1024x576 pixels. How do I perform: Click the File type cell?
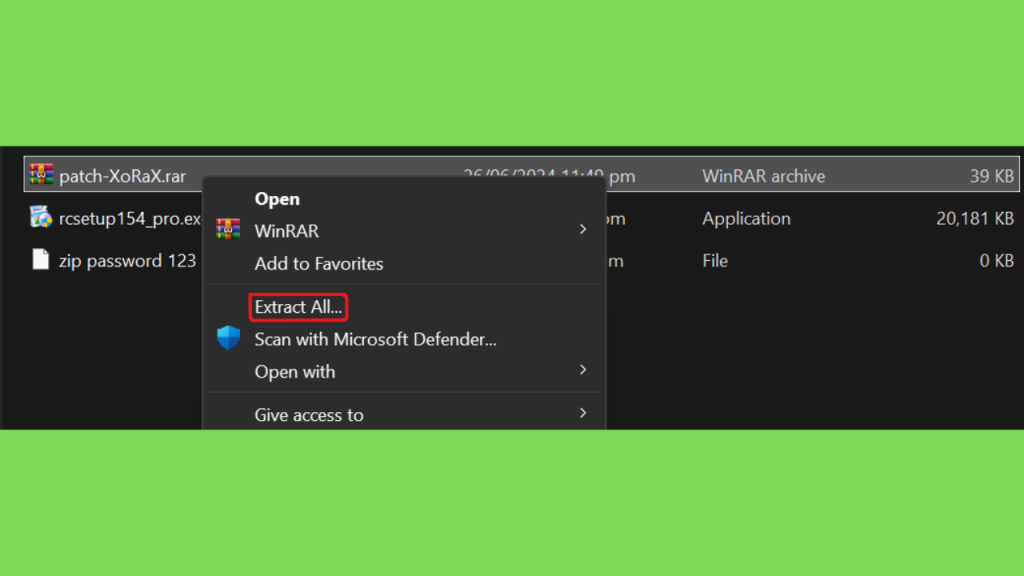[x=715, y=261]
